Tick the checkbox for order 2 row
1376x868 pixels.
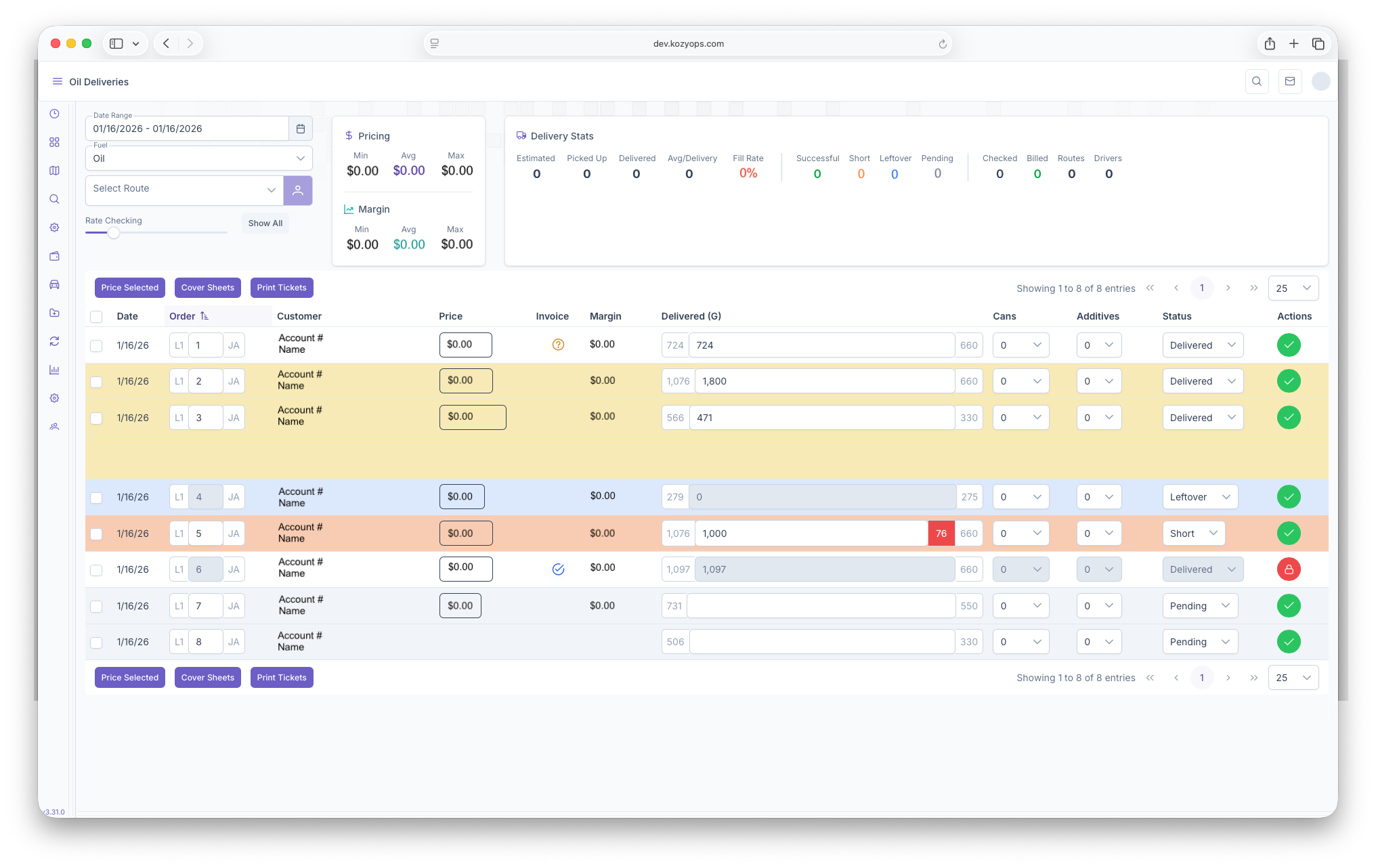tap(96, 382)
